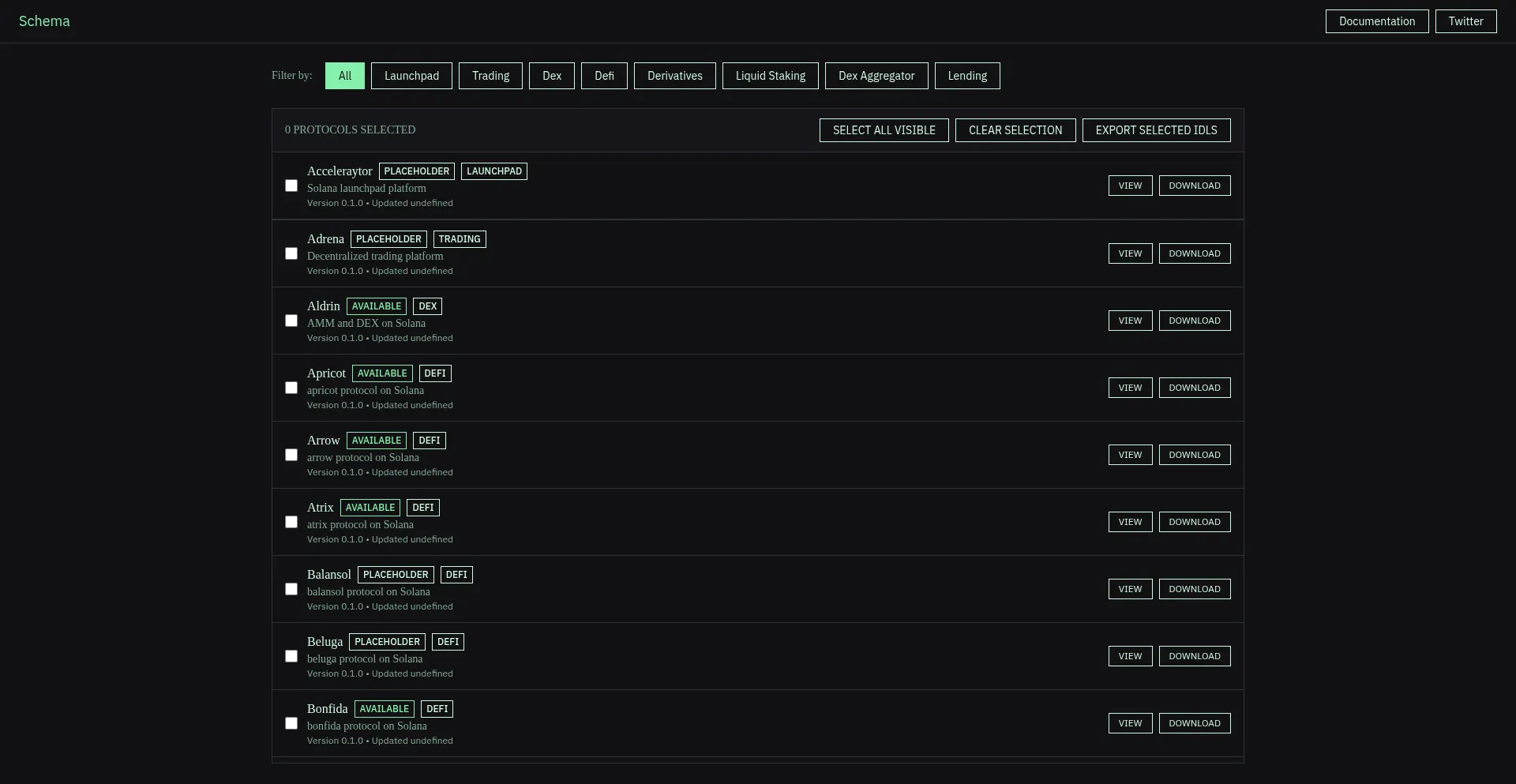View the Bonfida protocol details

point(1130,722)
